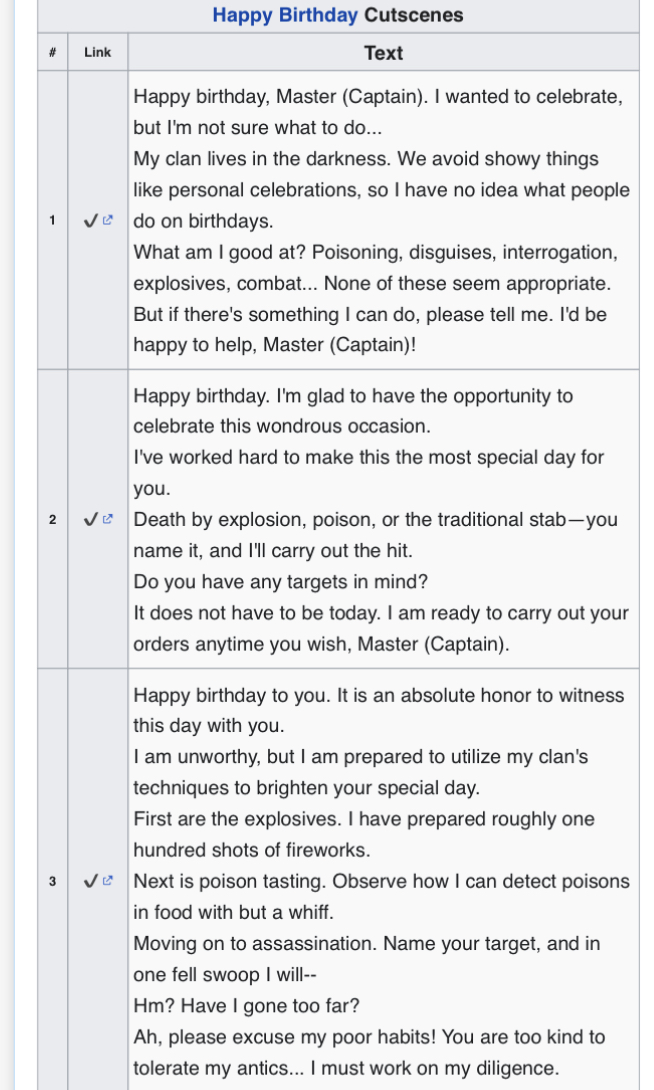Click the external link icon in row 2
The width and height of the screenshot is (654, 1090).
point(108,520)
